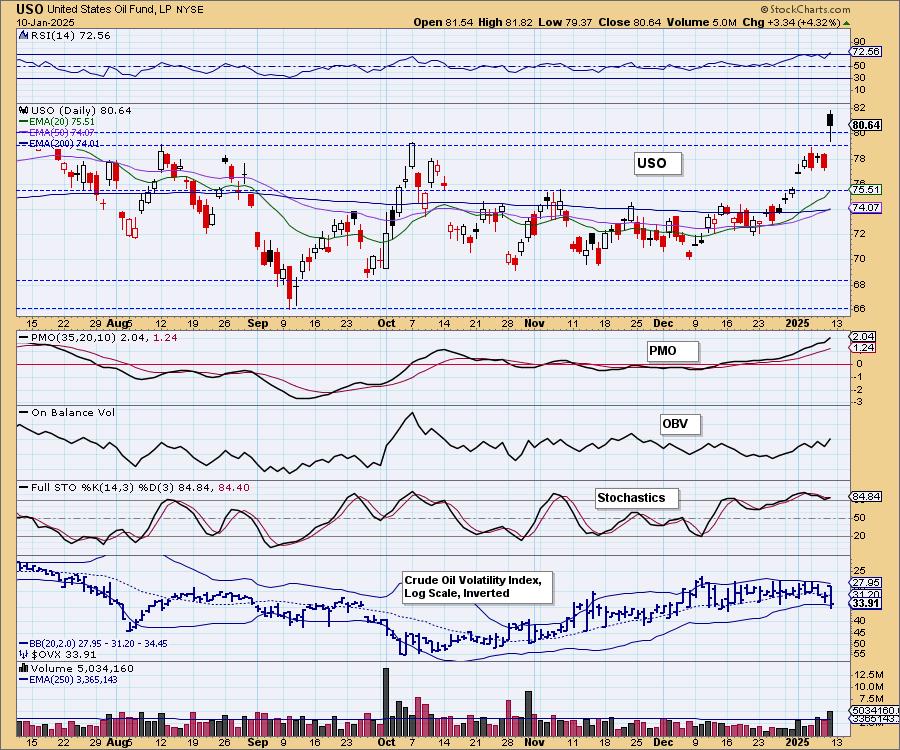
Task: Click the Close 80.64 header value
Action: [630, 22]
